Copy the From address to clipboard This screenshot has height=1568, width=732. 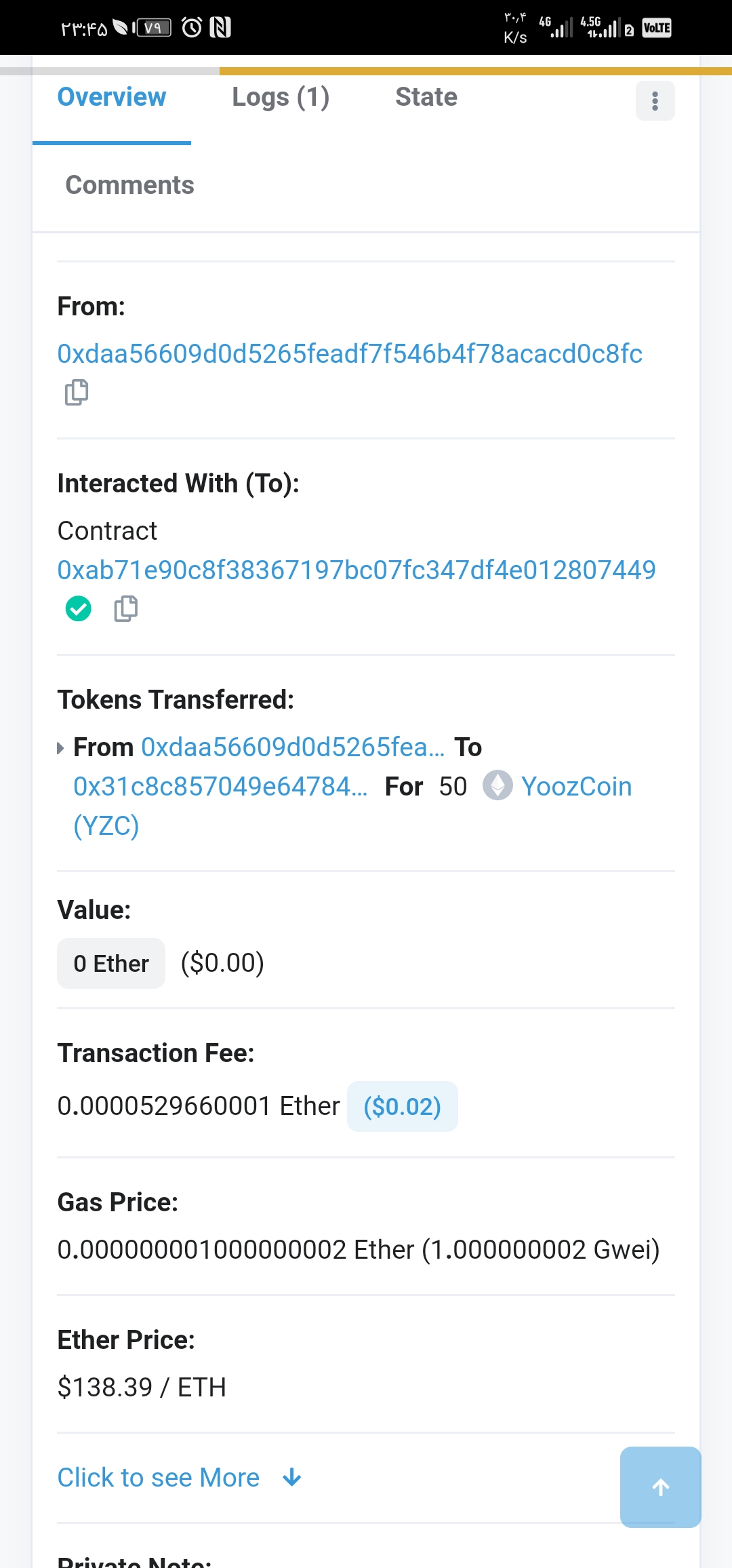click(x=77, y=393)
